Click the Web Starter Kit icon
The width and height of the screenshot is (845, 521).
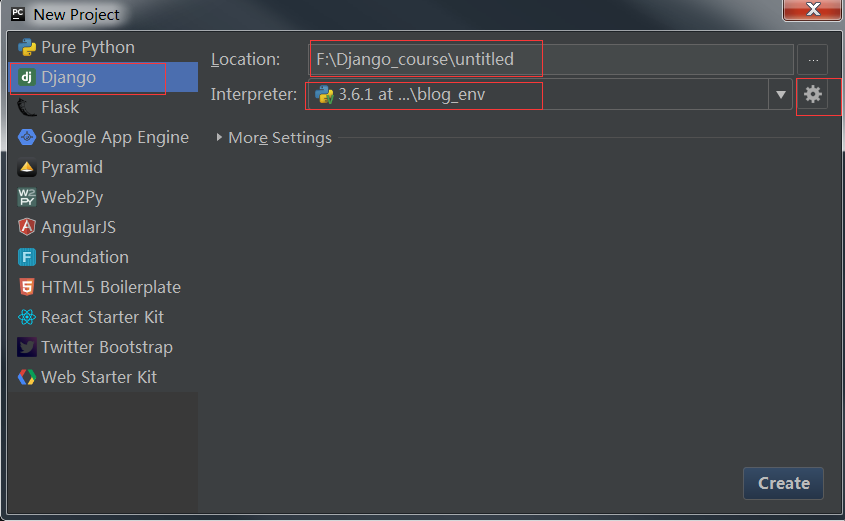point(26,377)
